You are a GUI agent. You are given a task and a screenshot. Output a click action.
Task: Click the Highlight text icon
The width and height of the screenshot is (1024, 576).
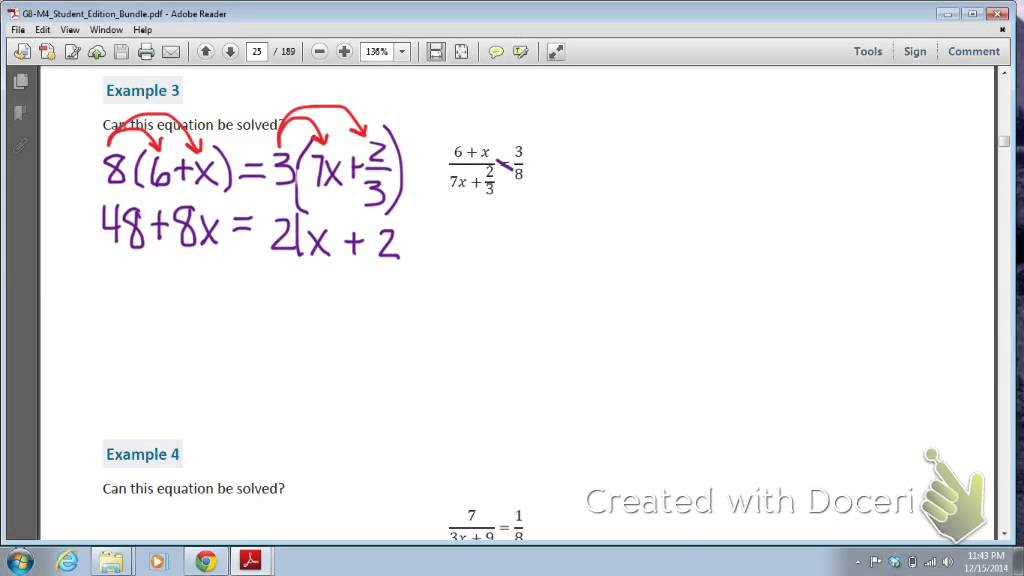click(x=520, y=52)
